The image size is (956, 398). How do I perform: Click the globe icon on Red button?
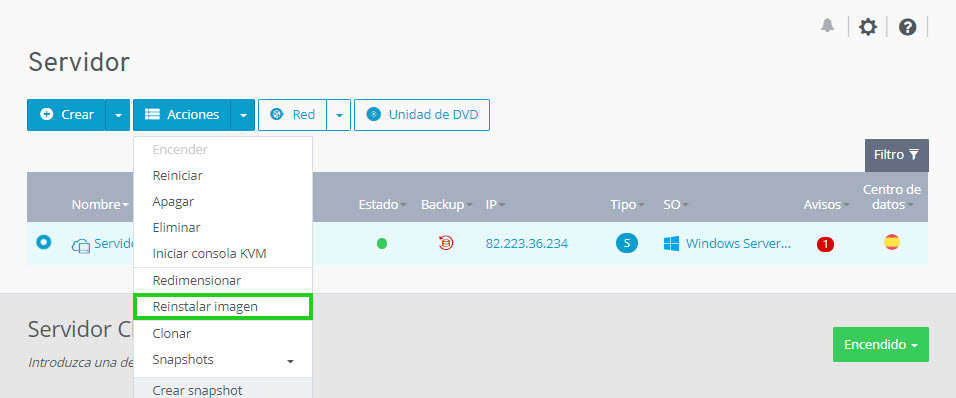click(277, 114)
